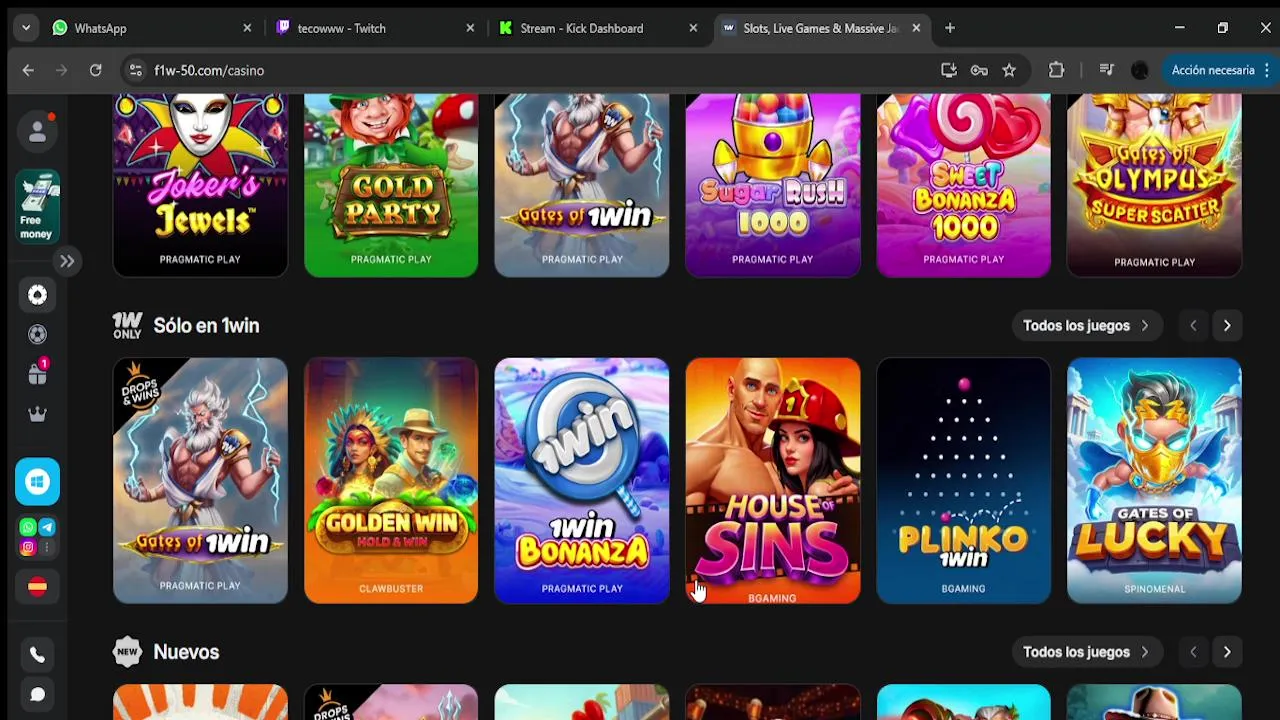Click the Nuevos section heading
This screenshot has height=720, width=1280.
186,652
